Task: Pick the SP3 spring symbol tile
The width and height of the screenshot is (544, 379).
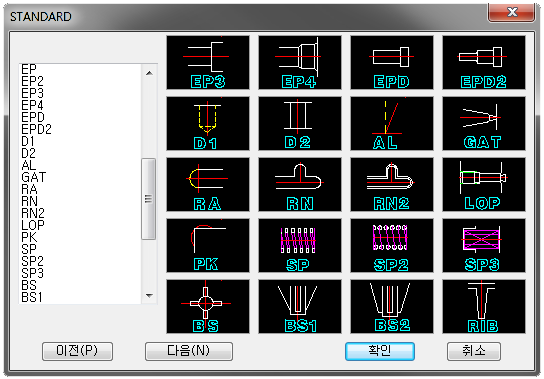Action: (484, 245)
